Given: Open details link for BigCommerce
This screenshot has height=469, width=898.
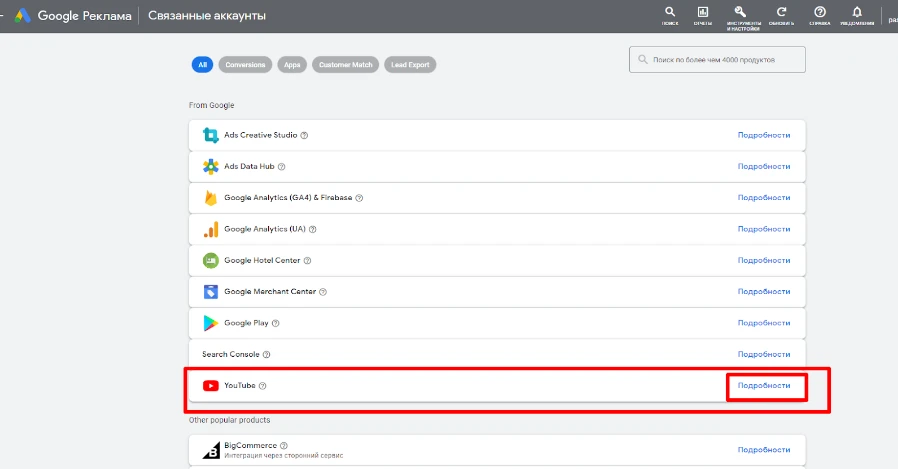Looking at the screenshot, I should click(x=764, y=450).
